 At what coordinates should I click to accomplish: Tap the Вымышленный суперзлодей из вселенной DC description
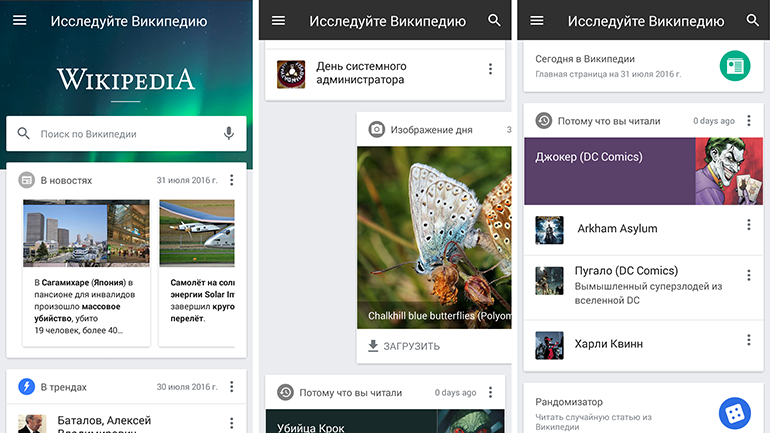click(648, 293)
